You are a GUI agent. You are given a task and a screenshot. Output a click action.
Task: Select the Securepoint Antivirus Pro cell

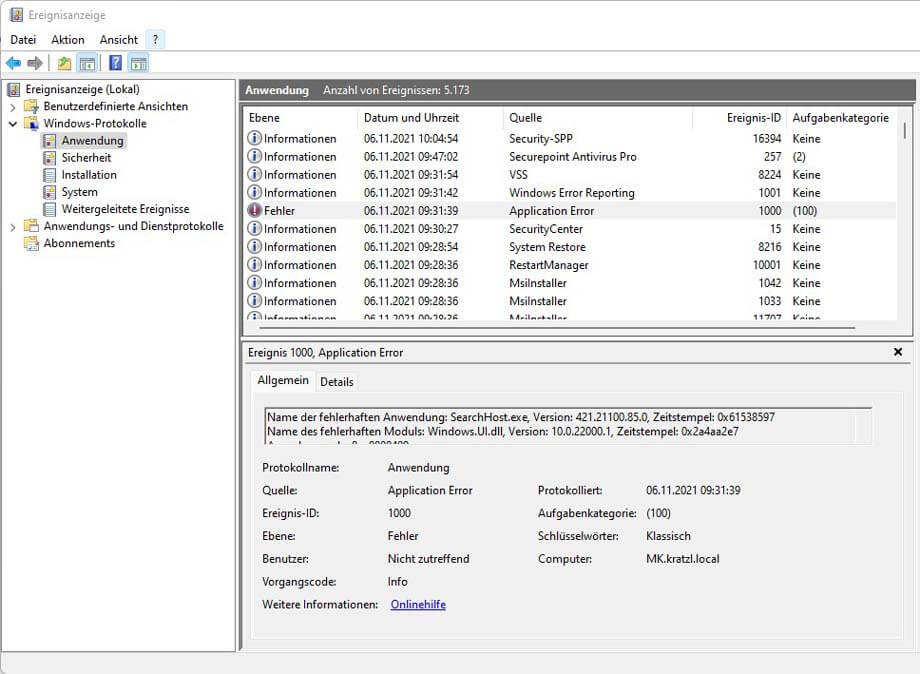(573, 157)
